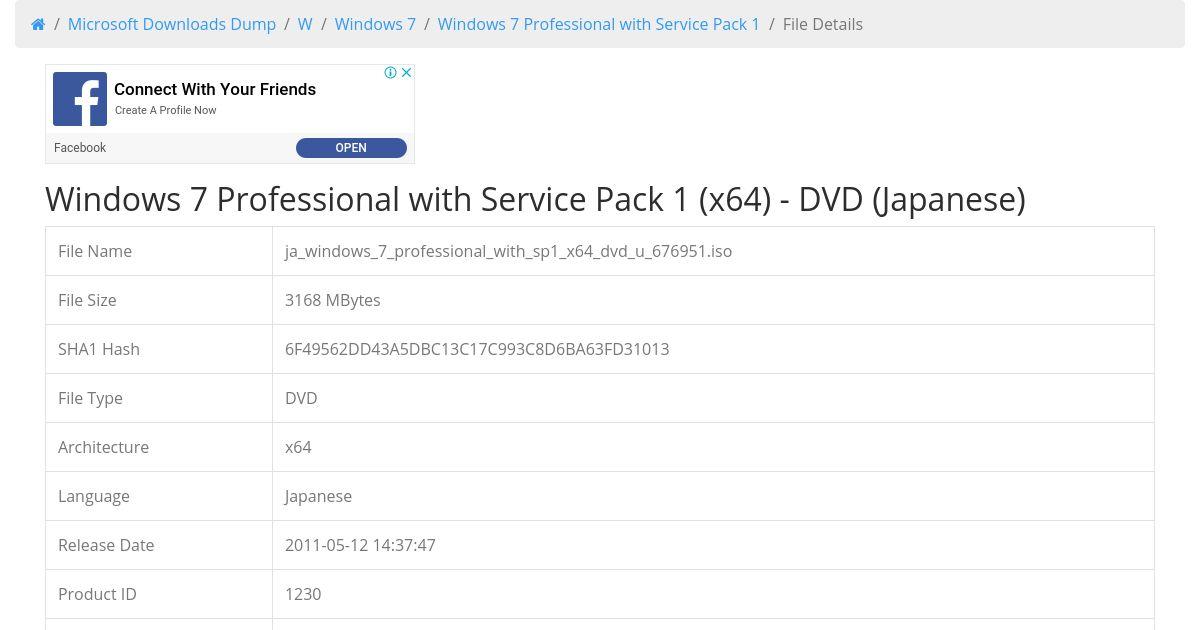Viewport: 1200px width, 630px height.
Task: Select the File Type label cell
Action: (159, 398)
